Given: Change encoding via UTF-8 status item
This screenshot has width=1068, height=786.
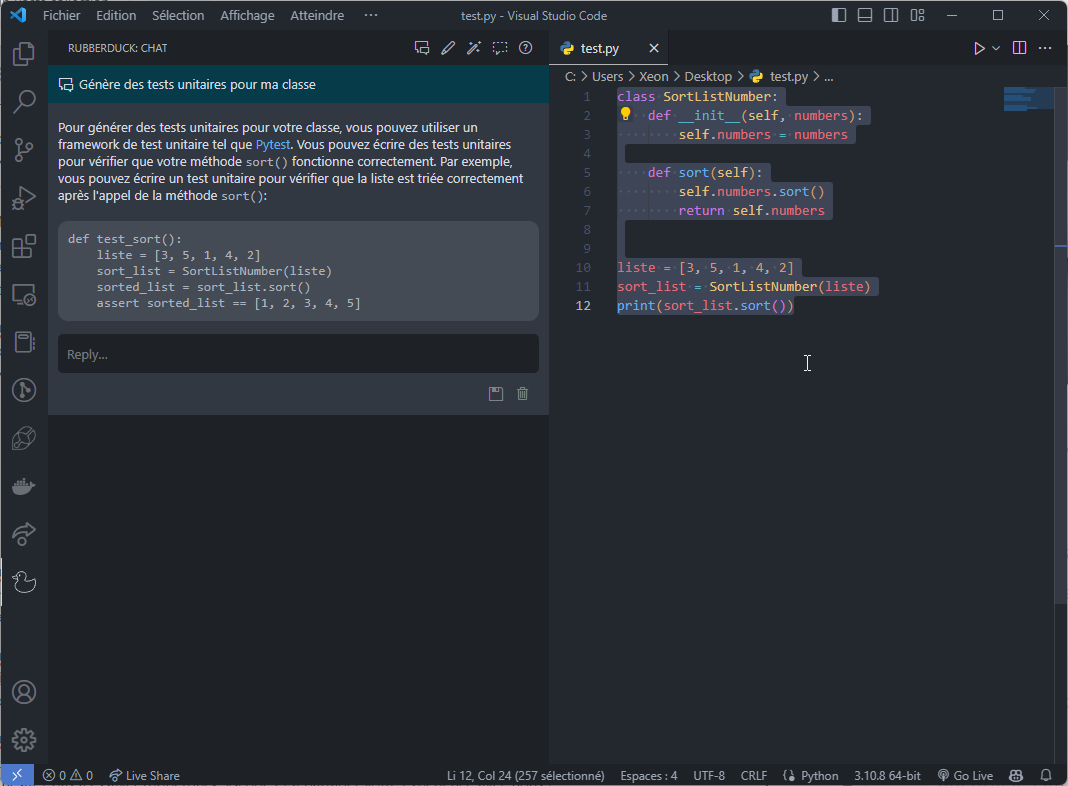Looking at the screenshot, I should point(709,775).
